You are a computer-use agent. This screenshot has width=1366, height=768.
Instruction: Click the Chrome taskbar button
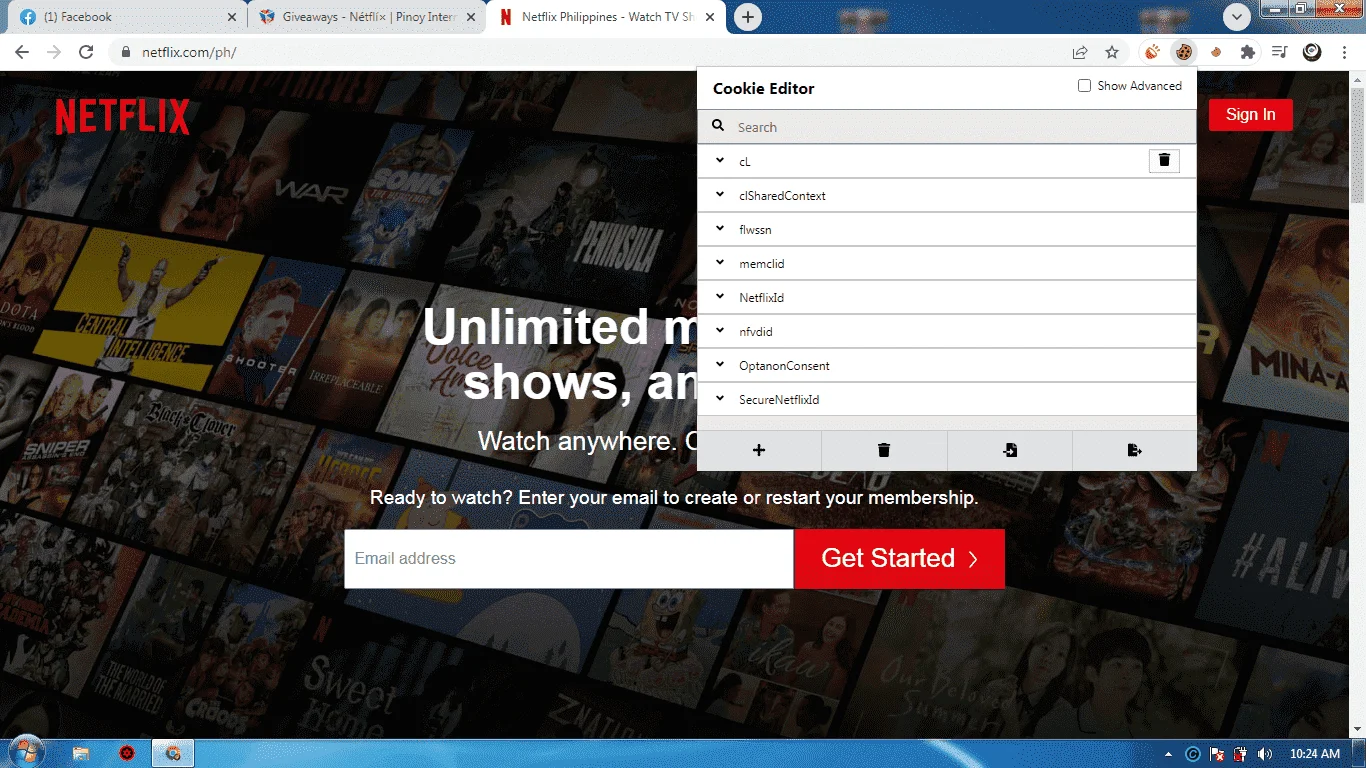[173, 753]
